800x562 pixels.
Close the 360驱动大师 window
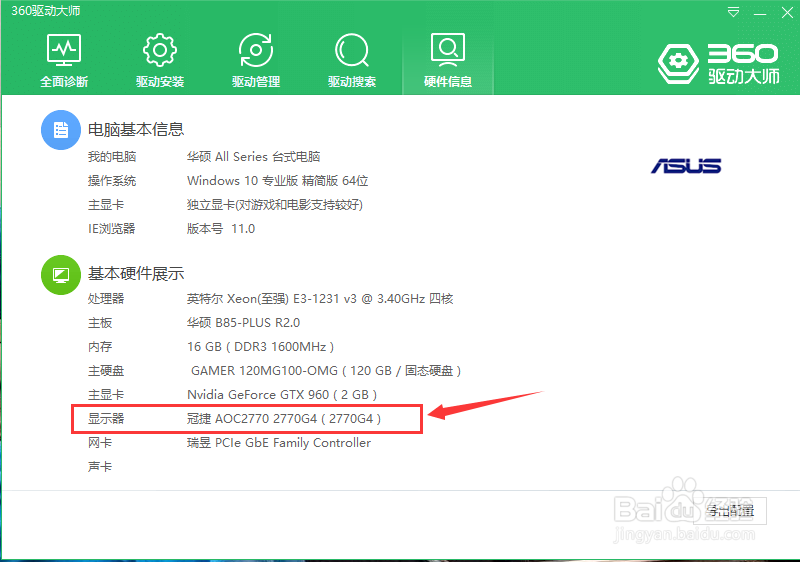(787, 12)
